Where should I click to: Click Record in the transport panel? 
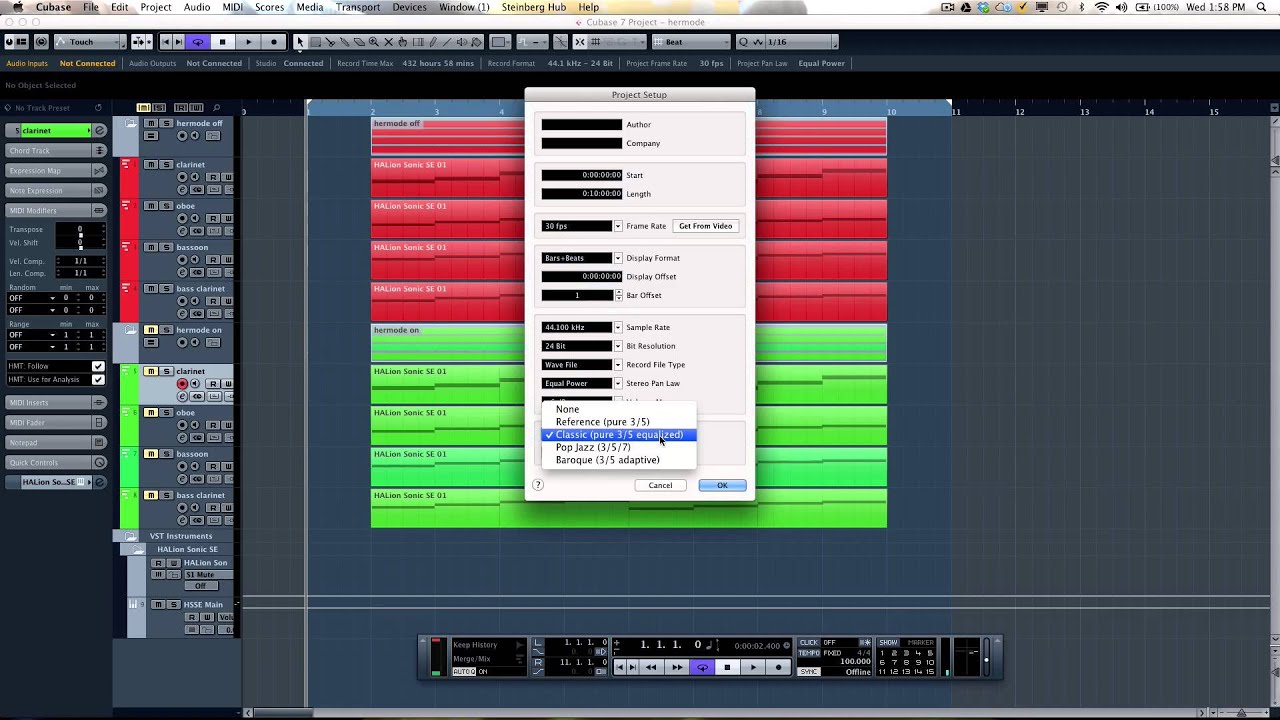[x=778, y=667]
